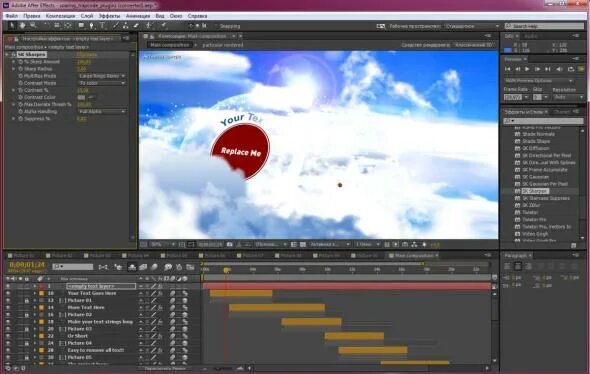Open the Contrast Mode dropdown
Image resolution: width=590 pixels, height=374 pixels.
point(102,83)
